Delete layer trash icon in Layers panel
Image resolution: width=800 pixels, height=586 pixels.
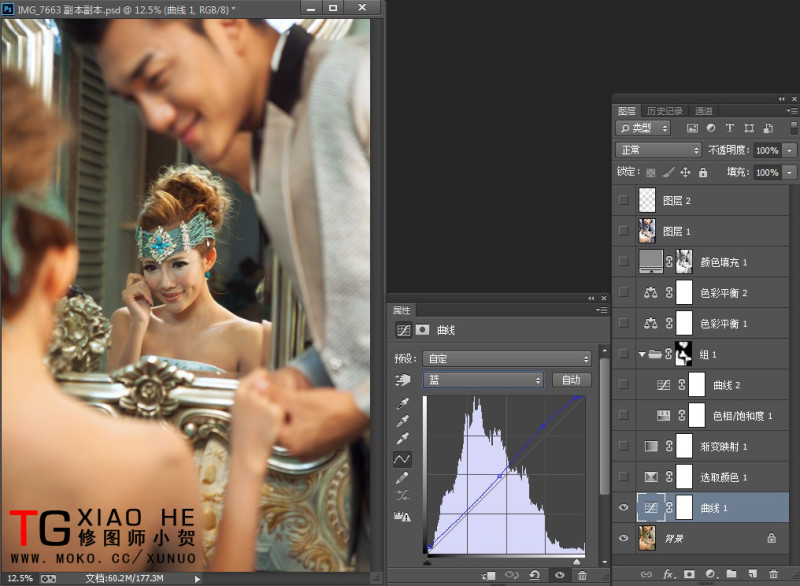(x=773, y=574)
